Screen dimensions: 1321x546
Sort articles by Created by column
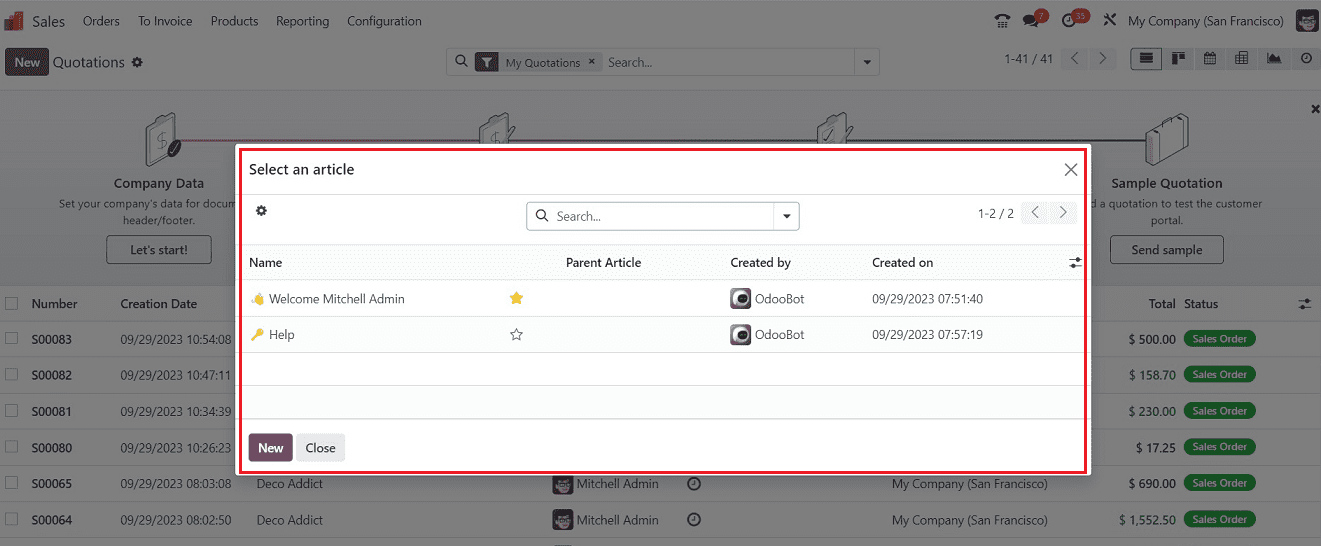click(760, 263)
